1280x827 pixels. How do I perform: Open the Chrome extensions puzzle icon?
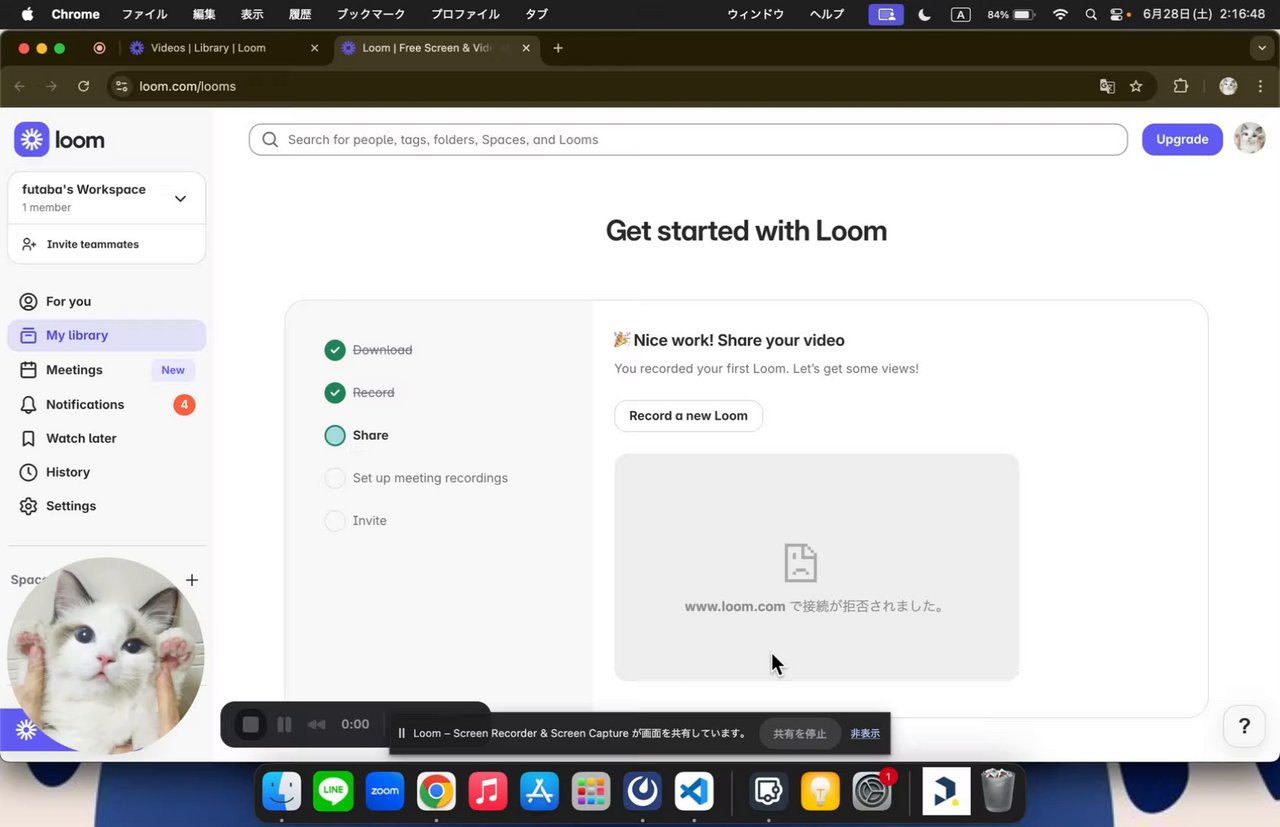1181,86
